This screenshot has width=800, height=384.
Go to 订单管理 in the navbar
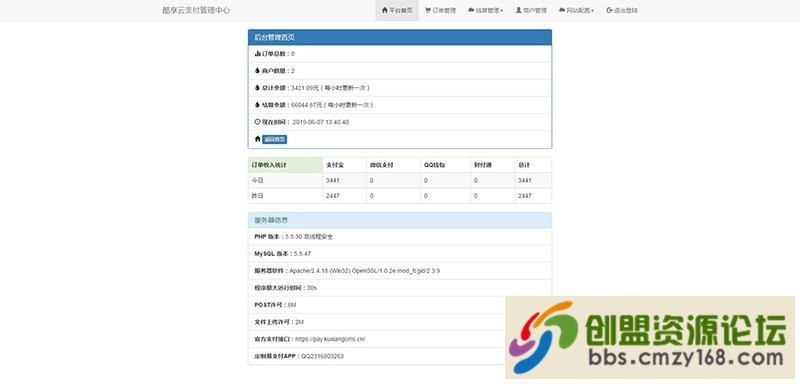coord(440,10)
